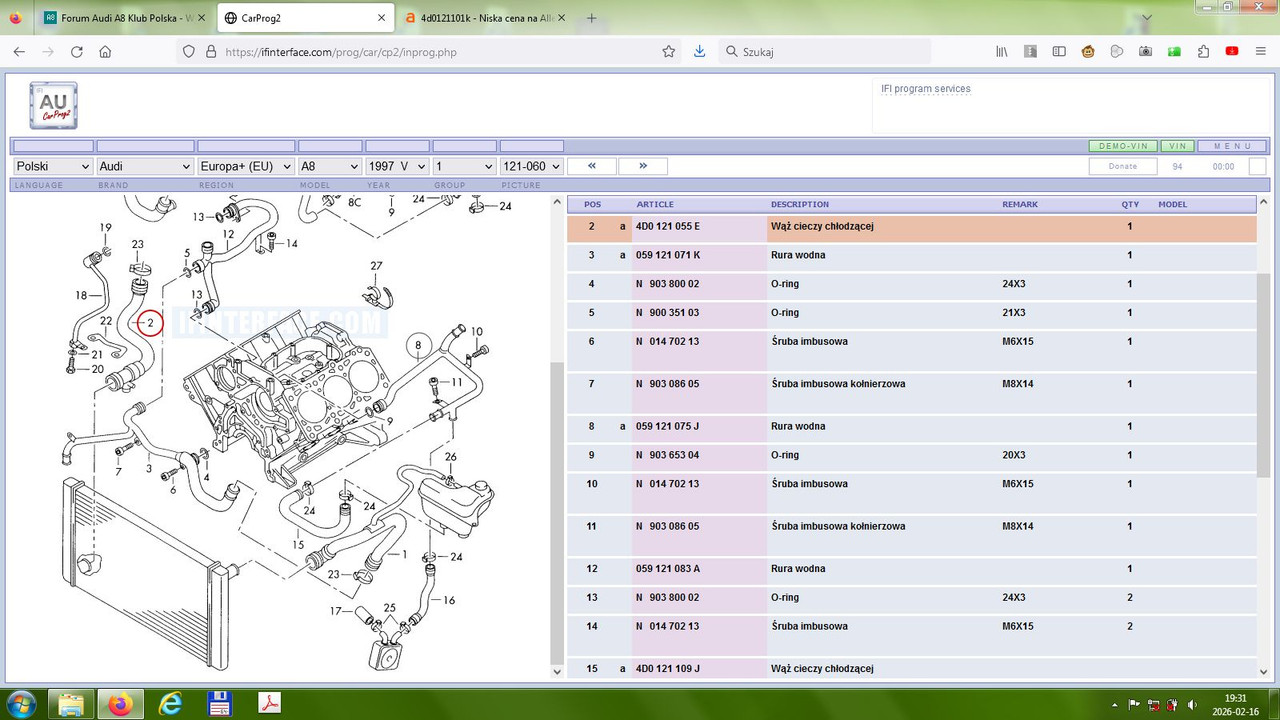Open the Firefox hamburger menu
1280x720 pixels.
click(1260, 52)
